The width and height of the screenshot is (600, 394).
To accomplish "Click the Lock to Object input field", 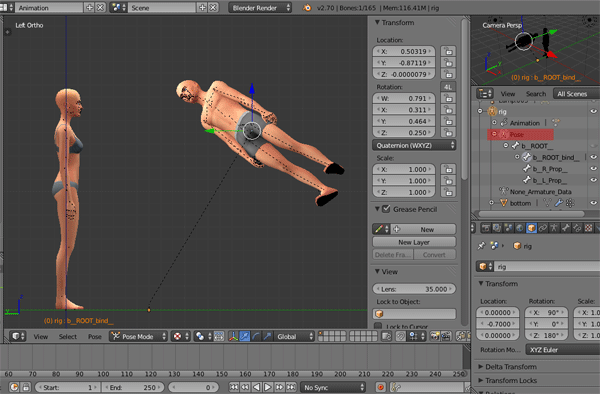I will (414, 314).
